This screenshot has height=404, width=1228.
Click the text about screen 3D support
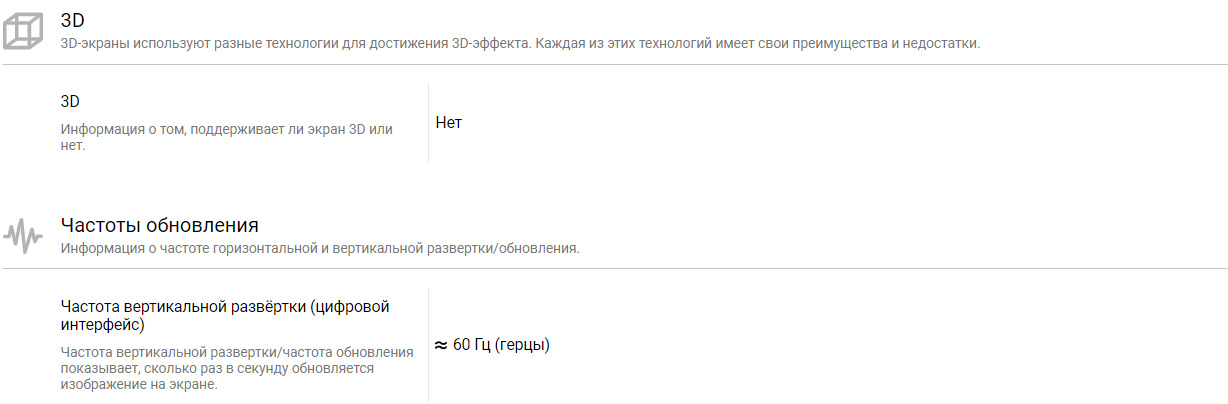(x=227, y=138)
